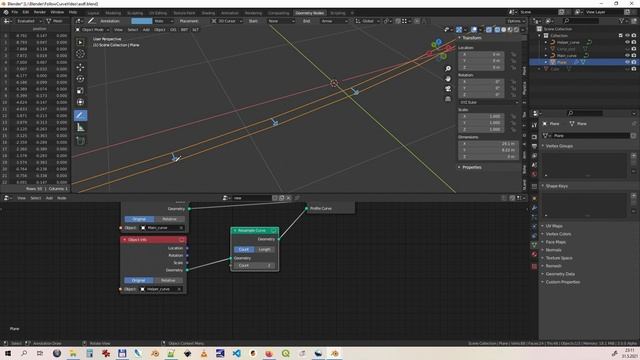The image size is (640, 360).
Task: Open the File menu
Action: point(15,12)
